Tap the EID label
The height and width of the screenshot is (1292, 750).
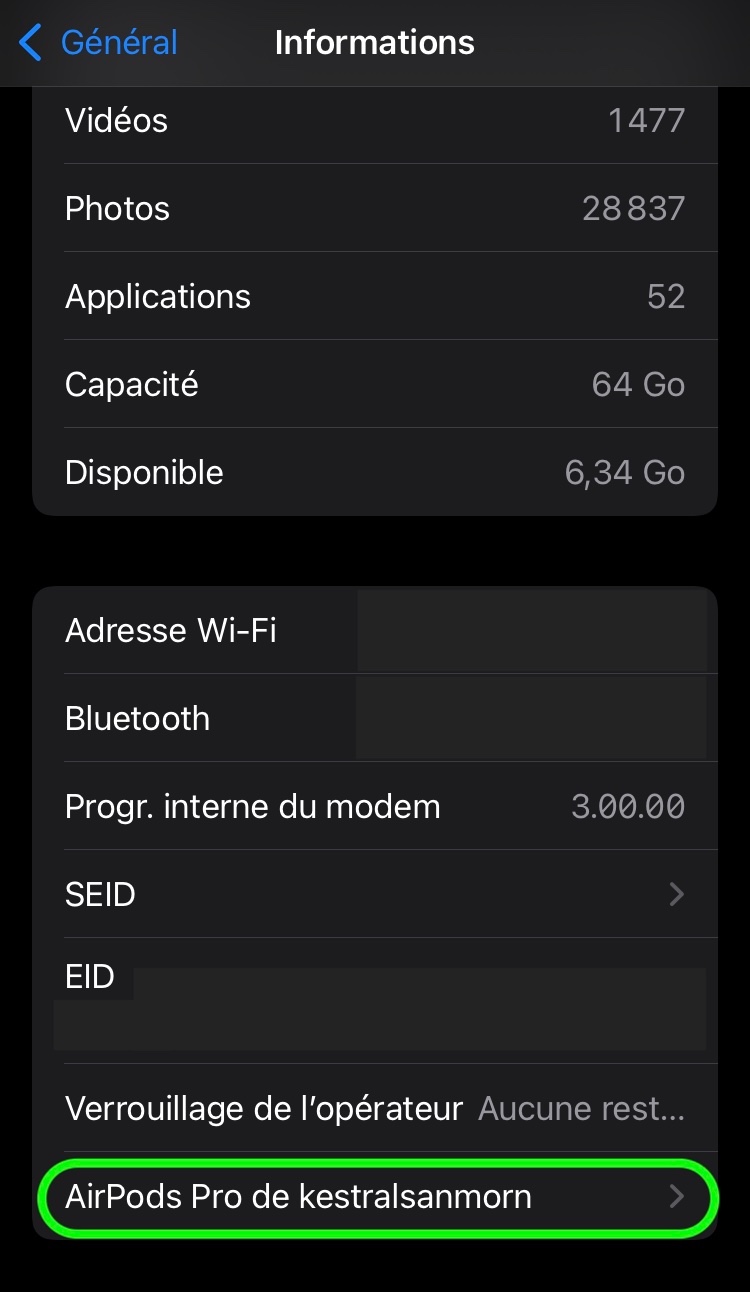(90, 977)
